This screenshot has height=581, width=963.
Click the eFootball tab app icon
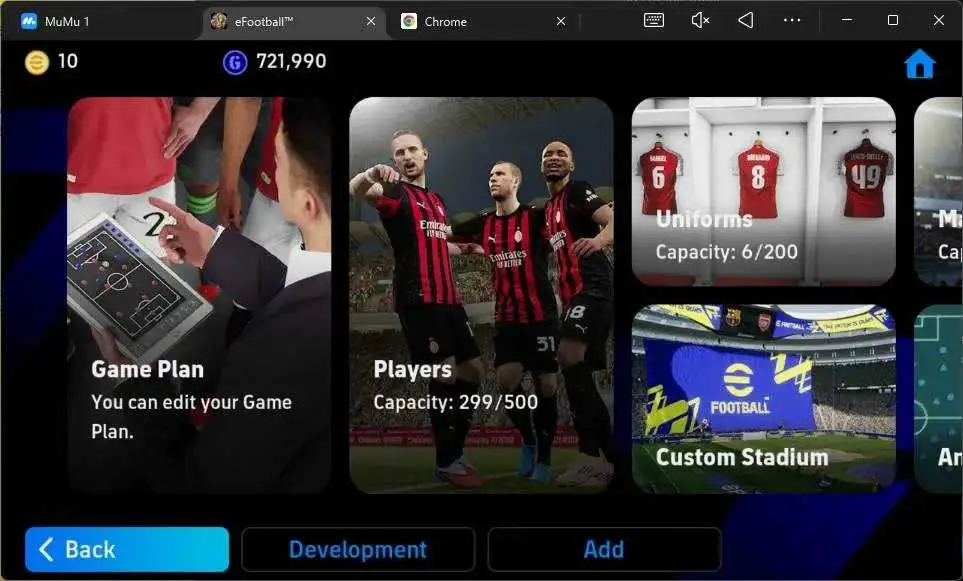pos(219,21)
